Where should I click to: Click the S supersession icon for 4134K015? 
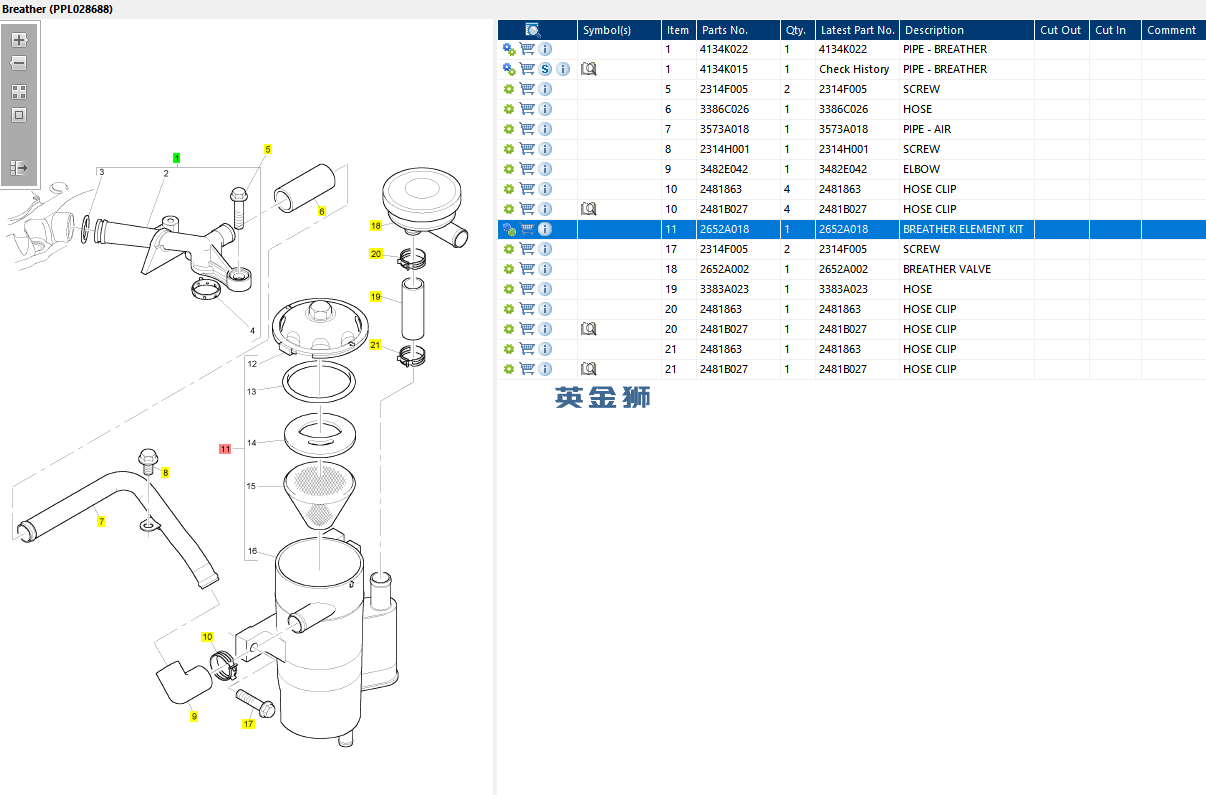[545, 69]
